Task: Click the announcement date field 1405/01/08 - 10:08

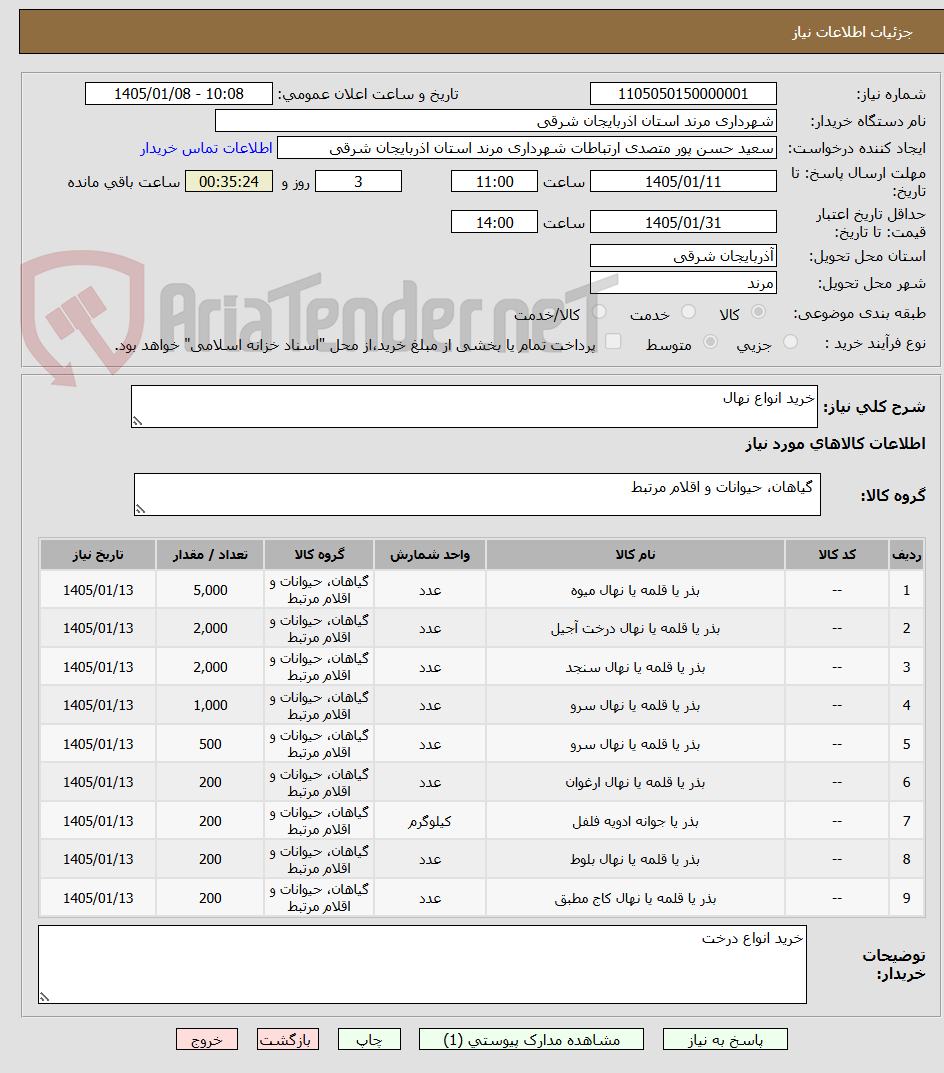Action: [179, 94]
